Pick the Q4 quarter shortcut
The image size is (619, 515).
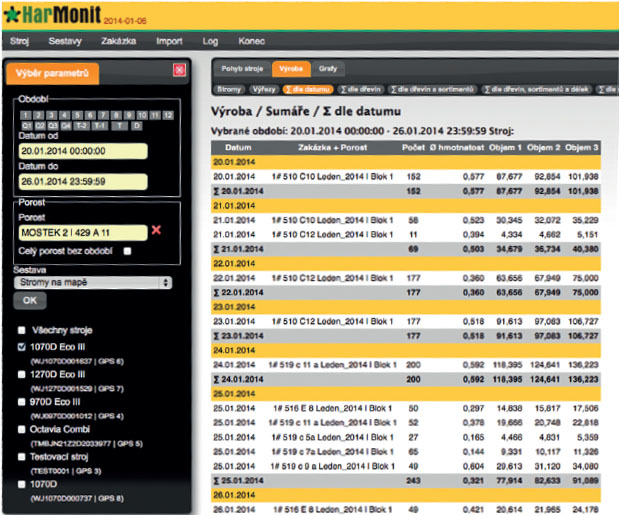pos(66,126)
